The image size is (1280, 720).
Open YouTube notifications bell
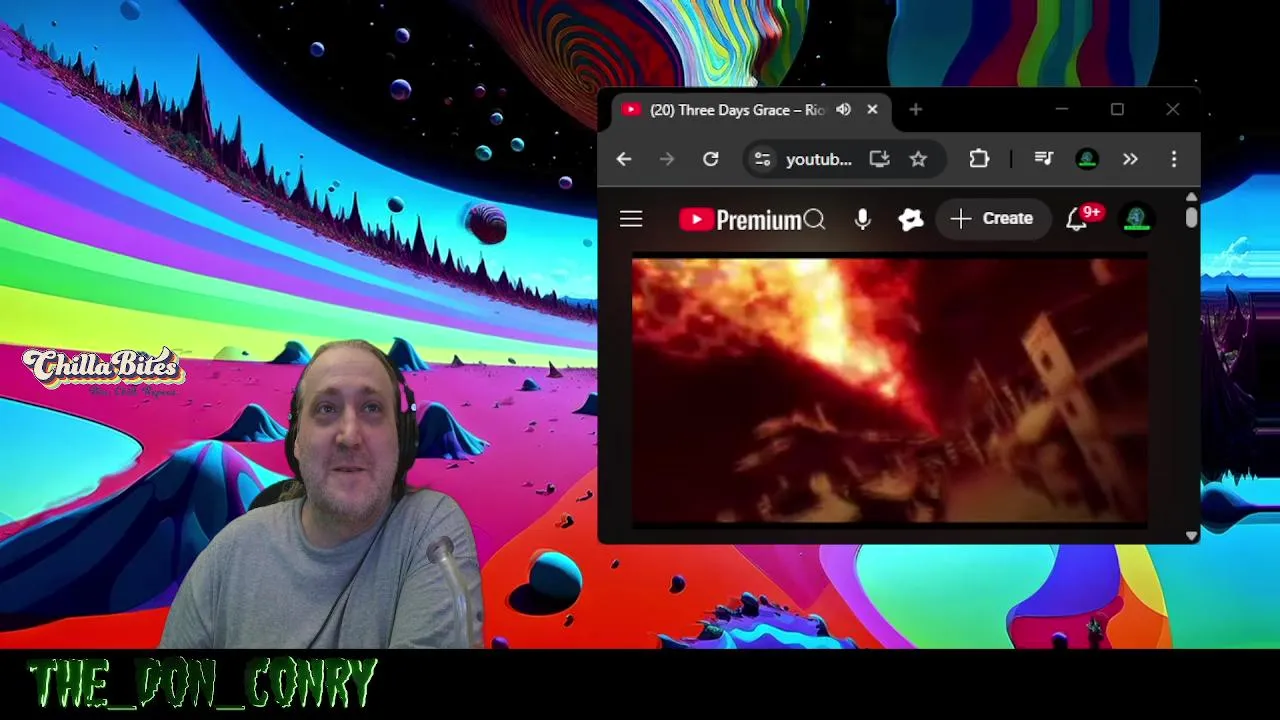(x=1077, y=219)
